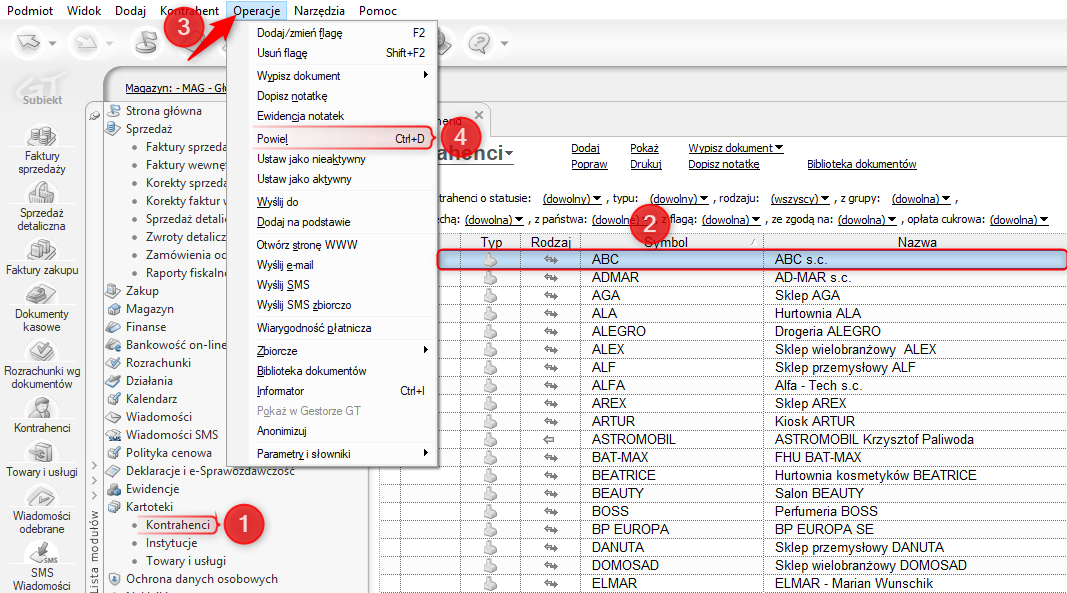Open the Wiadomości odebrane sidebar icon
Viewport: 1067px width, 593px height.
[41, 499]
